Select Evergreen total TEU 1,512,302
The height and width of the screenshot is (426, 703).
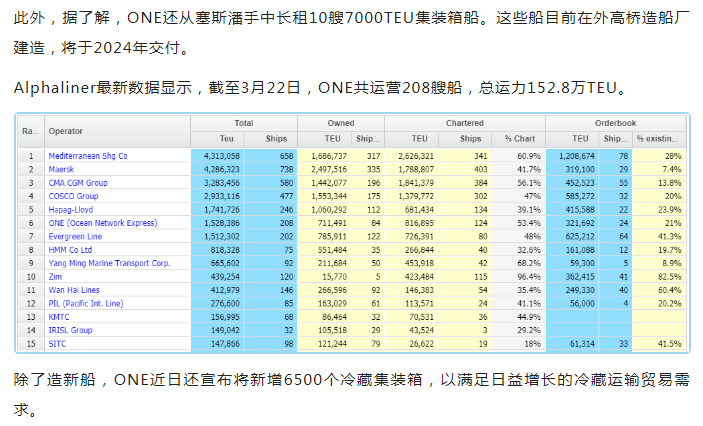(218, 236)
